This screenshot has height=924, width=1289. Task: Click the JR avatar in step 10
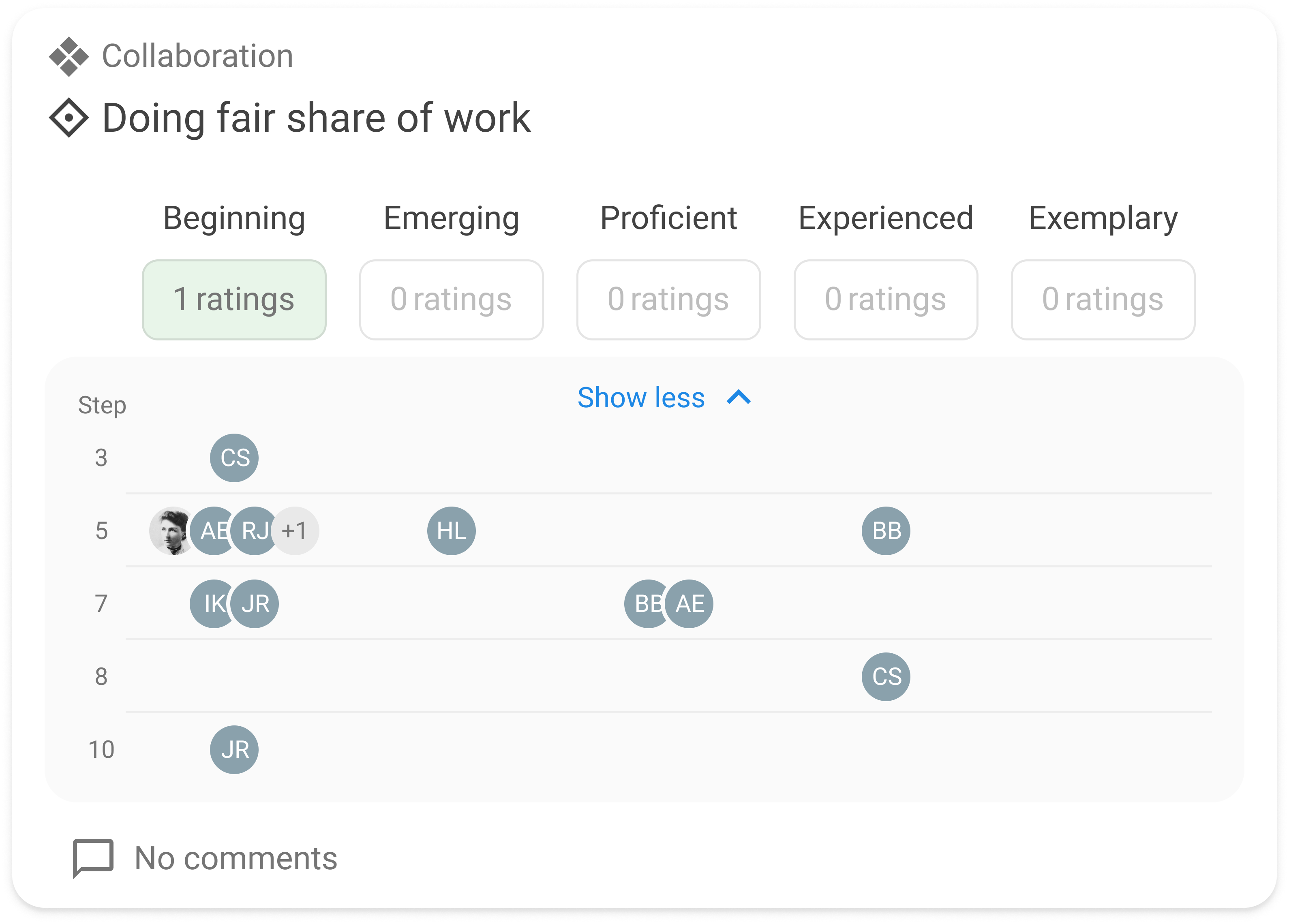coord(234,750)
